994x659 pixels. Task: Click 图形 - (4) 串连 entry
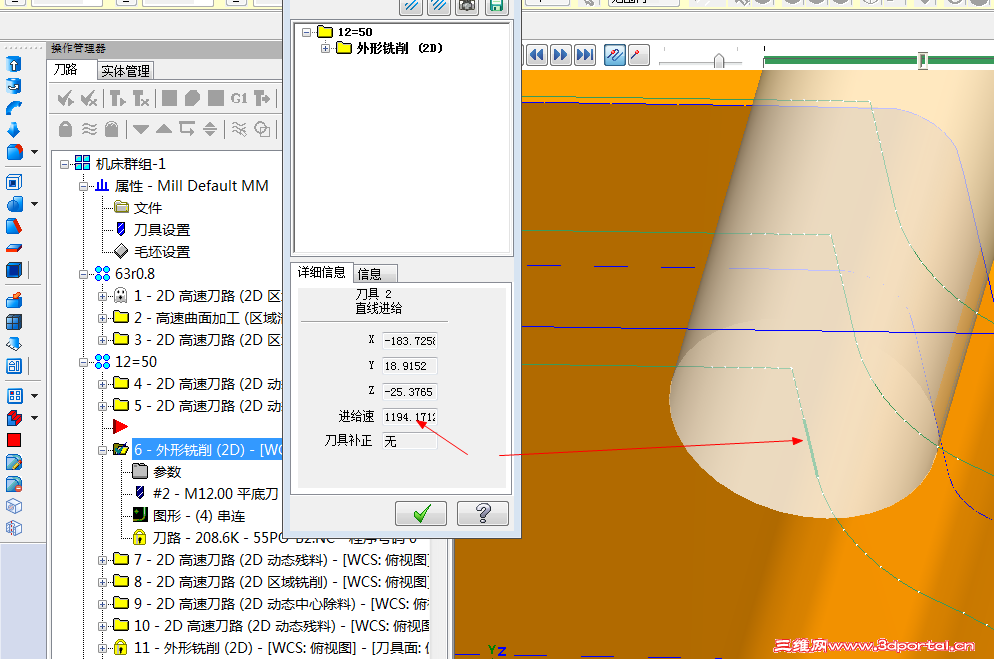(199, 516)
